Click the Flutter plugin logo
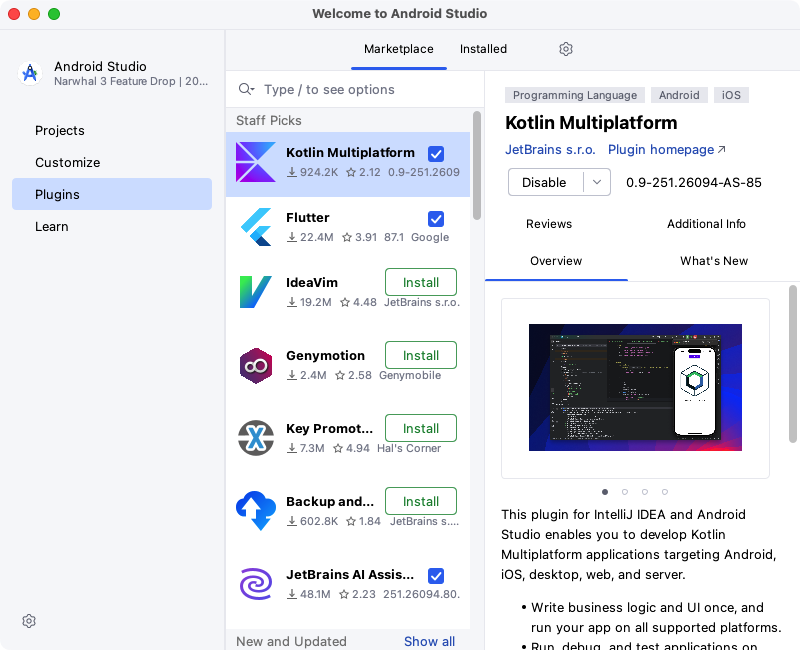 click(x=256, y=227)
